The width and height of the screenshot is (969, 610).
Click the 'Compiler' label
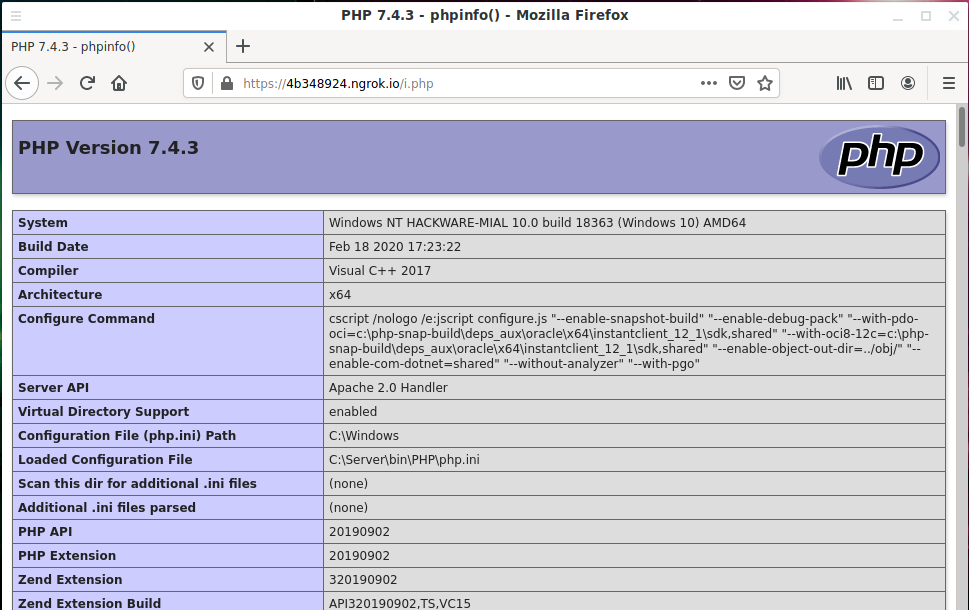[48, 271]
